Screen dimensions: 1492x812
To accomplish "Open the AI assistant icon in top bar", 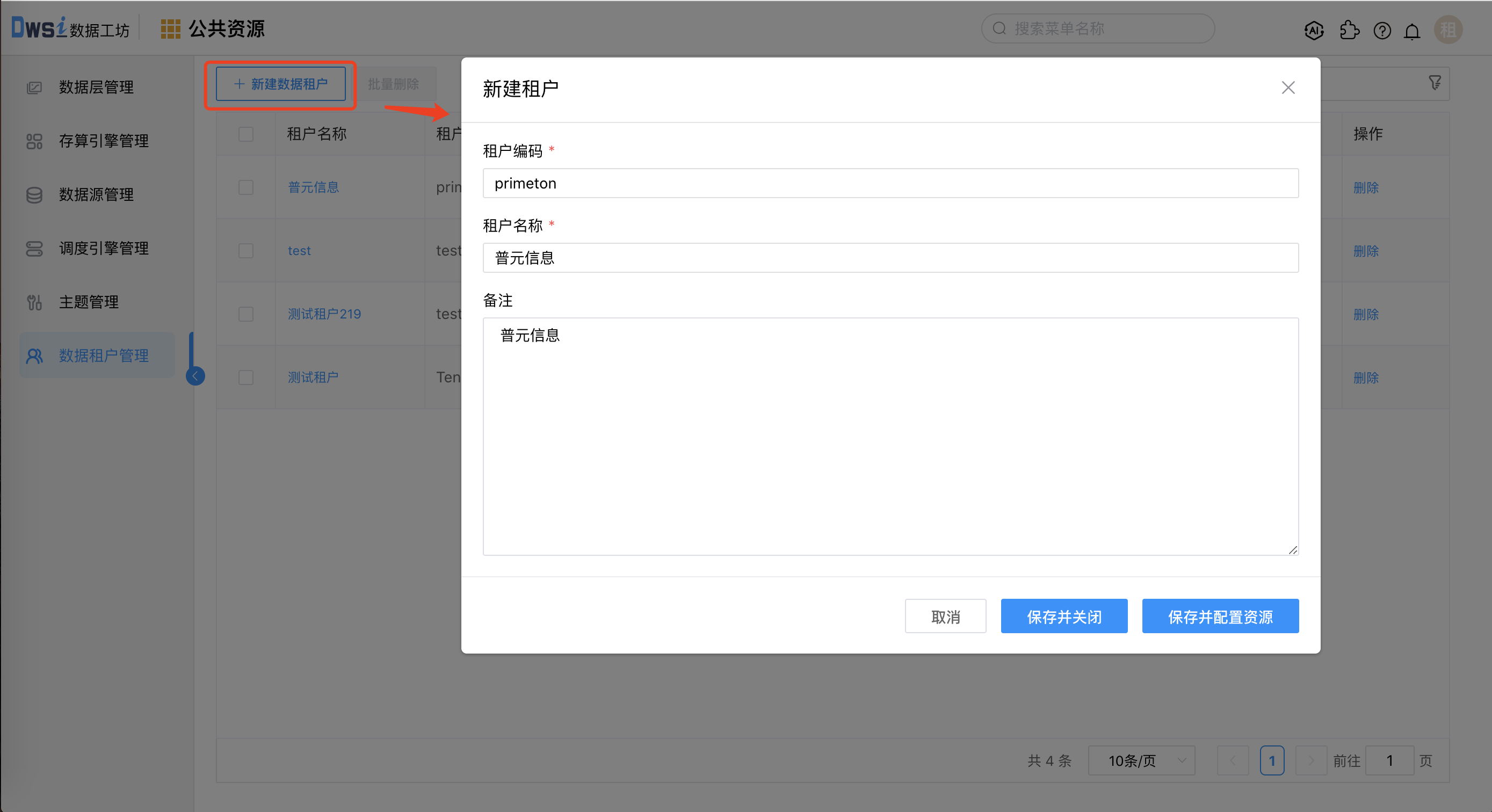I will tap(1314, 31).
